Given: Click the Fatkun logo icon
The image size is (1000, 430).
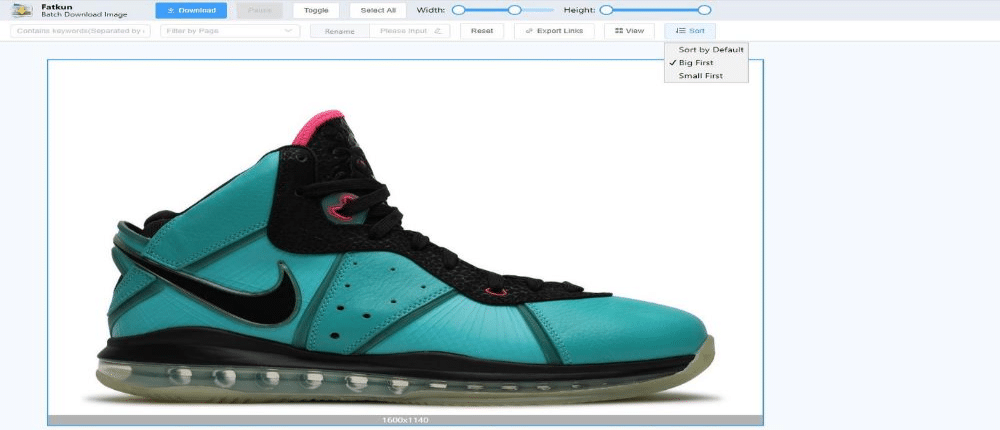Looking at the screenshot, I should (x=22, y=10).
